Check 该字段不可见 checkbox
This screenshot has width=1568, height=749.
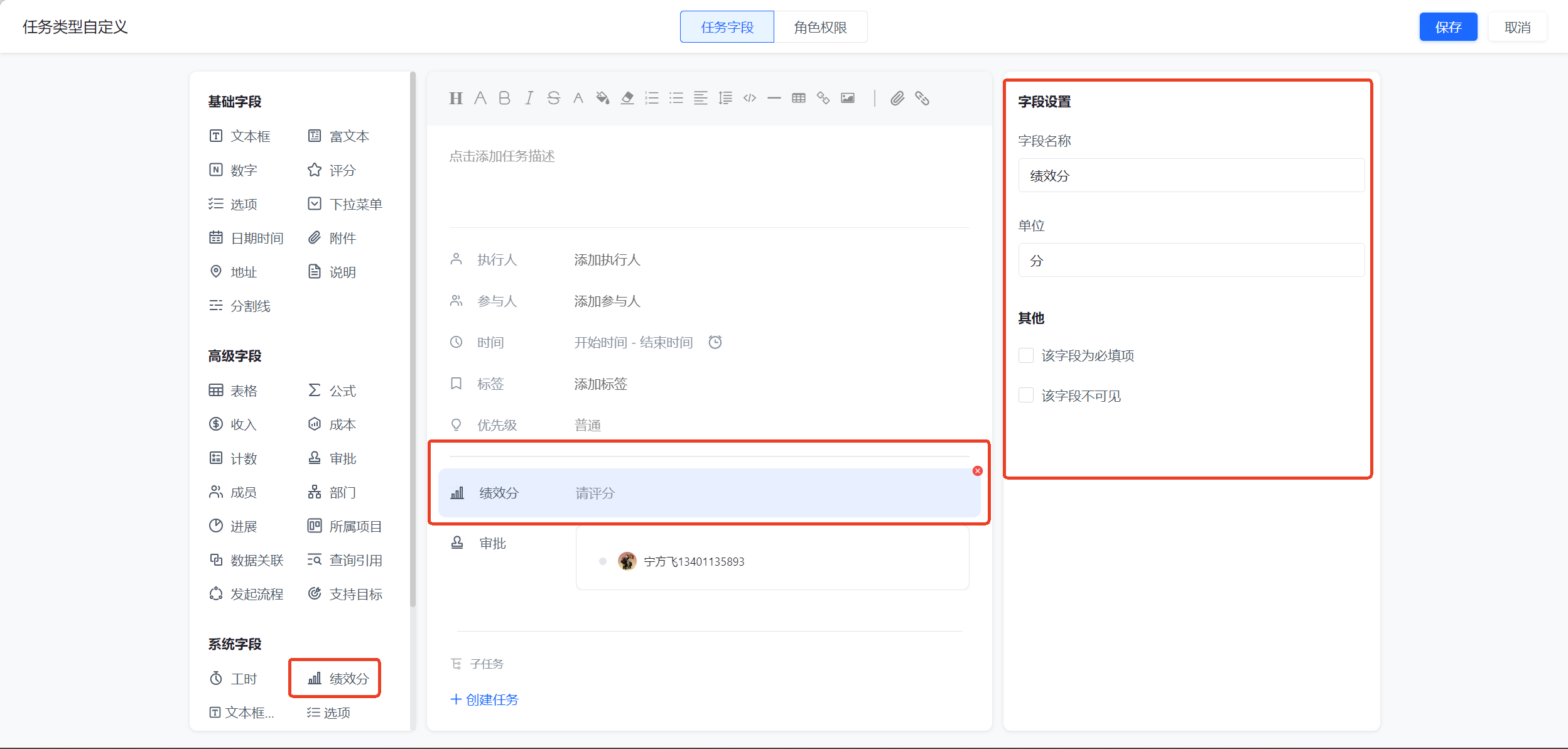coord(1026,396)
